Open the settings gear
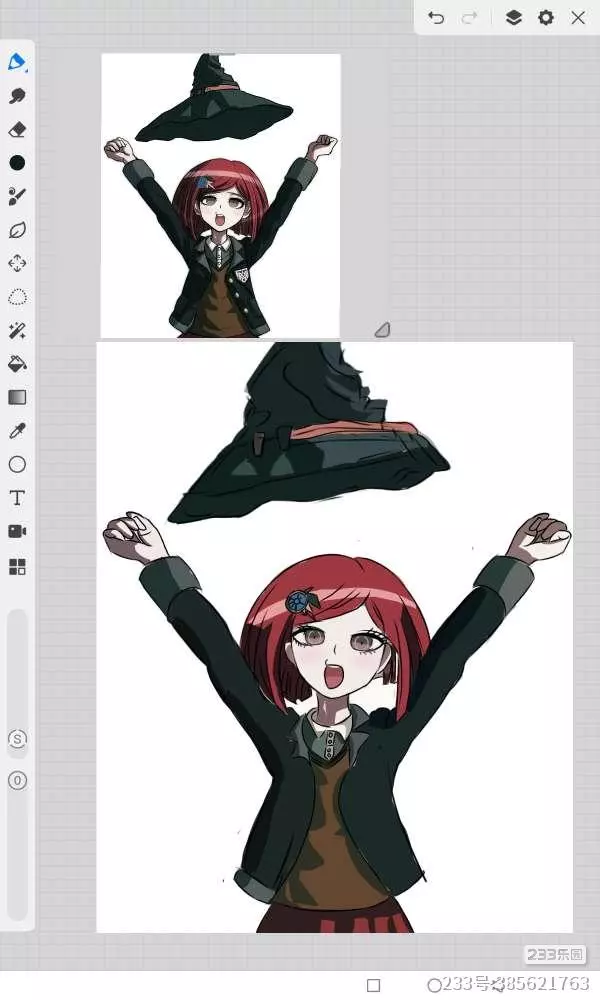The image size is (600, 1000). click(546, 18)
